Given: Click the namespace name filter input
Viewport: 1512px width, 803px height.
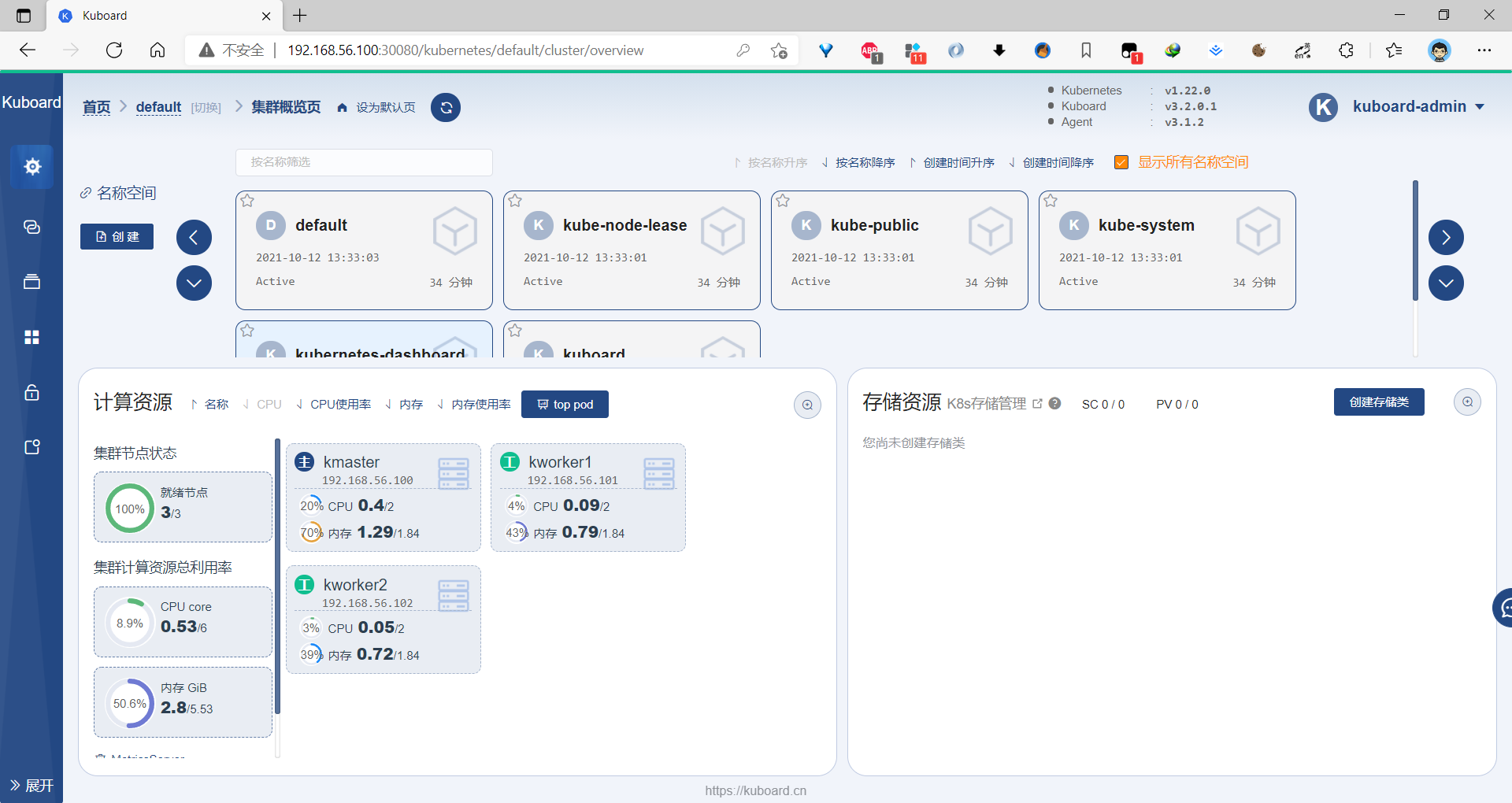Looking at the screenshot, I should [x=364, y=162].
